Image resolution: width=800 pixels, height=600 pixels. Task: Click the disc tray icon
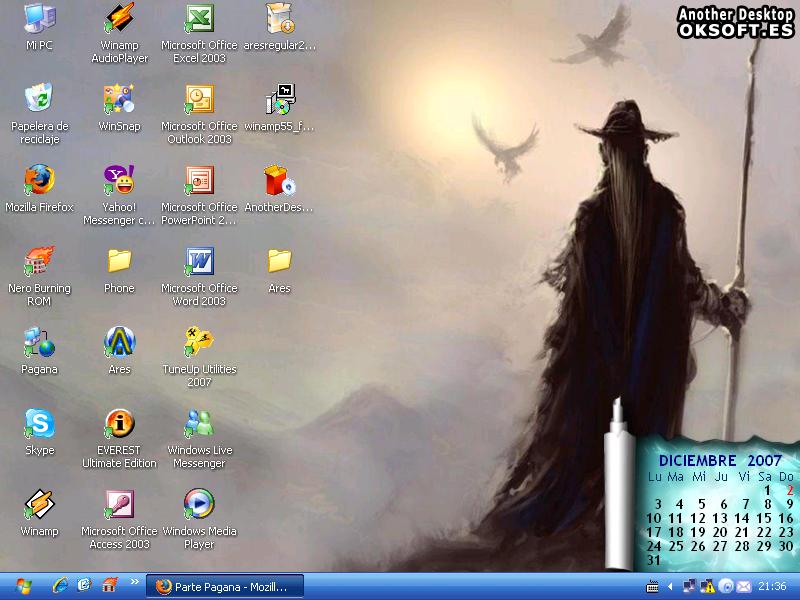click(x=726, y=586)
